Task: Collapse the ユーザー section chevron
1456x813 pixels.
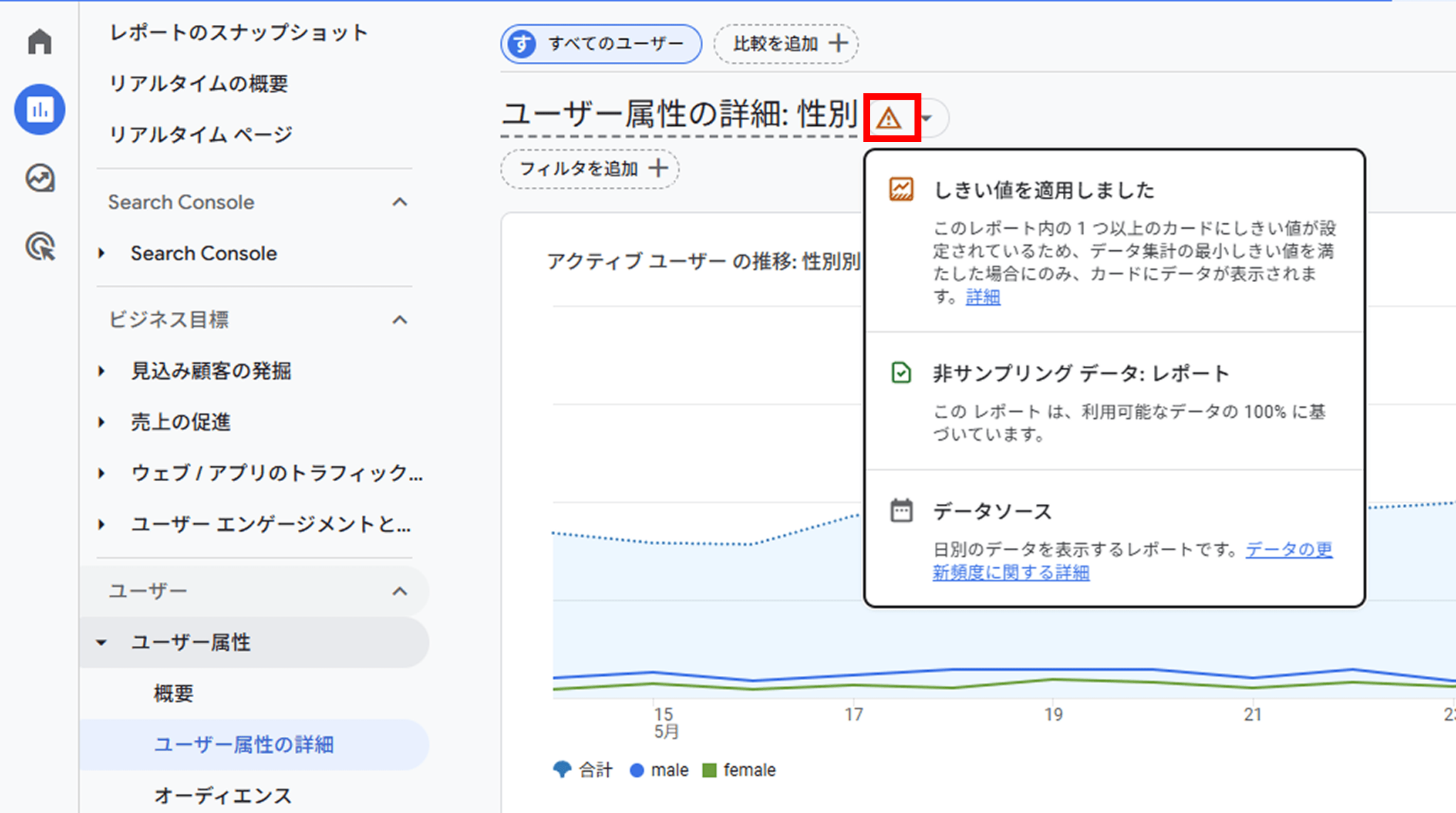Action: point(400,591)
